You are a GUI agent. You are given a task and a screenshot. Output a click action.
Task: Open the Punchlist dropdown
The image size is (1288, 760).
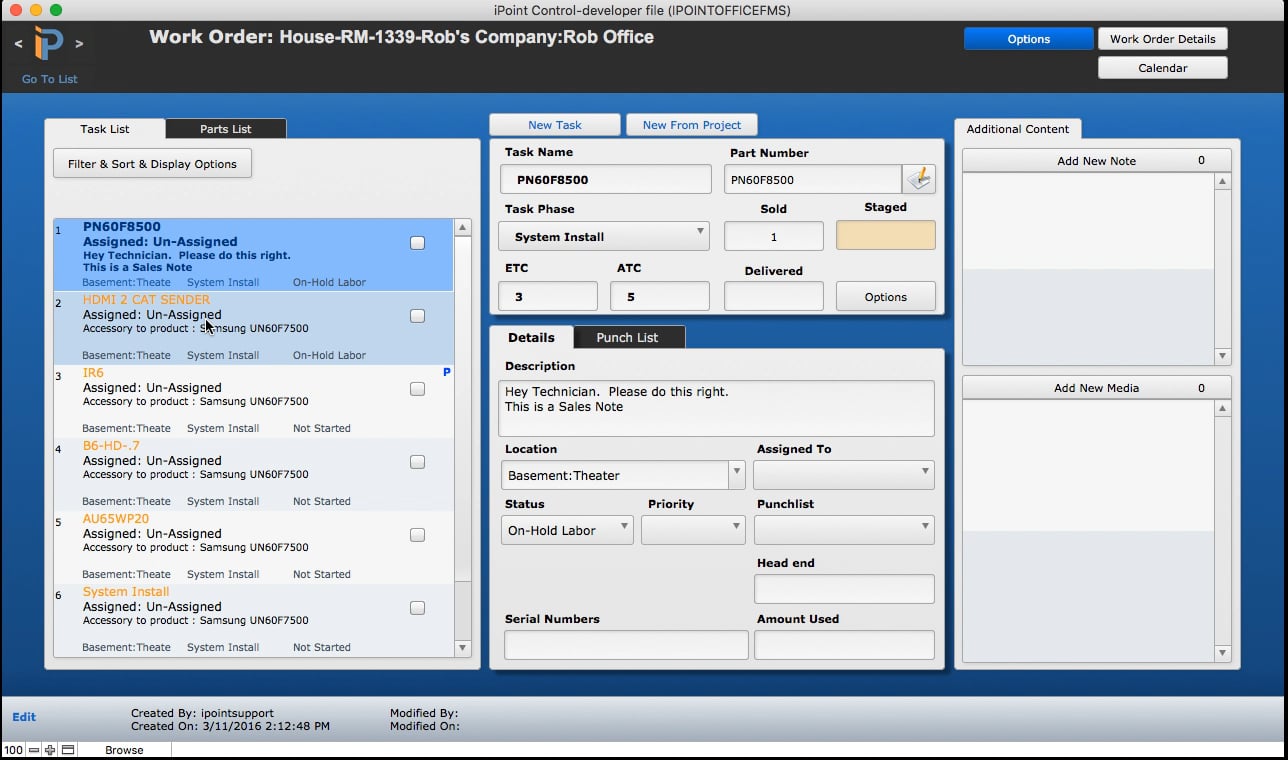coord(844,530)
